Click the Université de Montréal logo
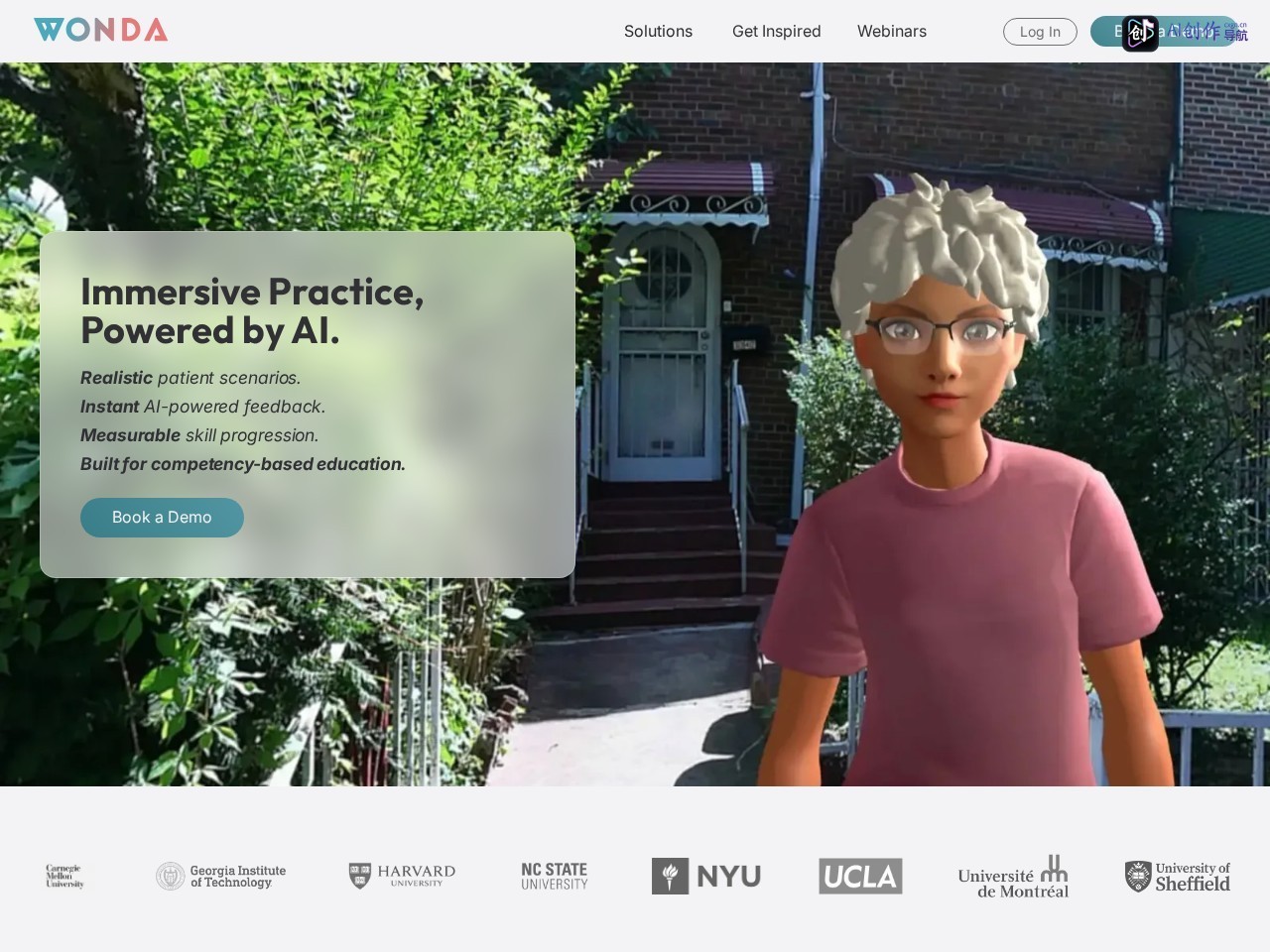Image resolution: width=1270 pixels, height=952 pixels. pos(1013,877)
